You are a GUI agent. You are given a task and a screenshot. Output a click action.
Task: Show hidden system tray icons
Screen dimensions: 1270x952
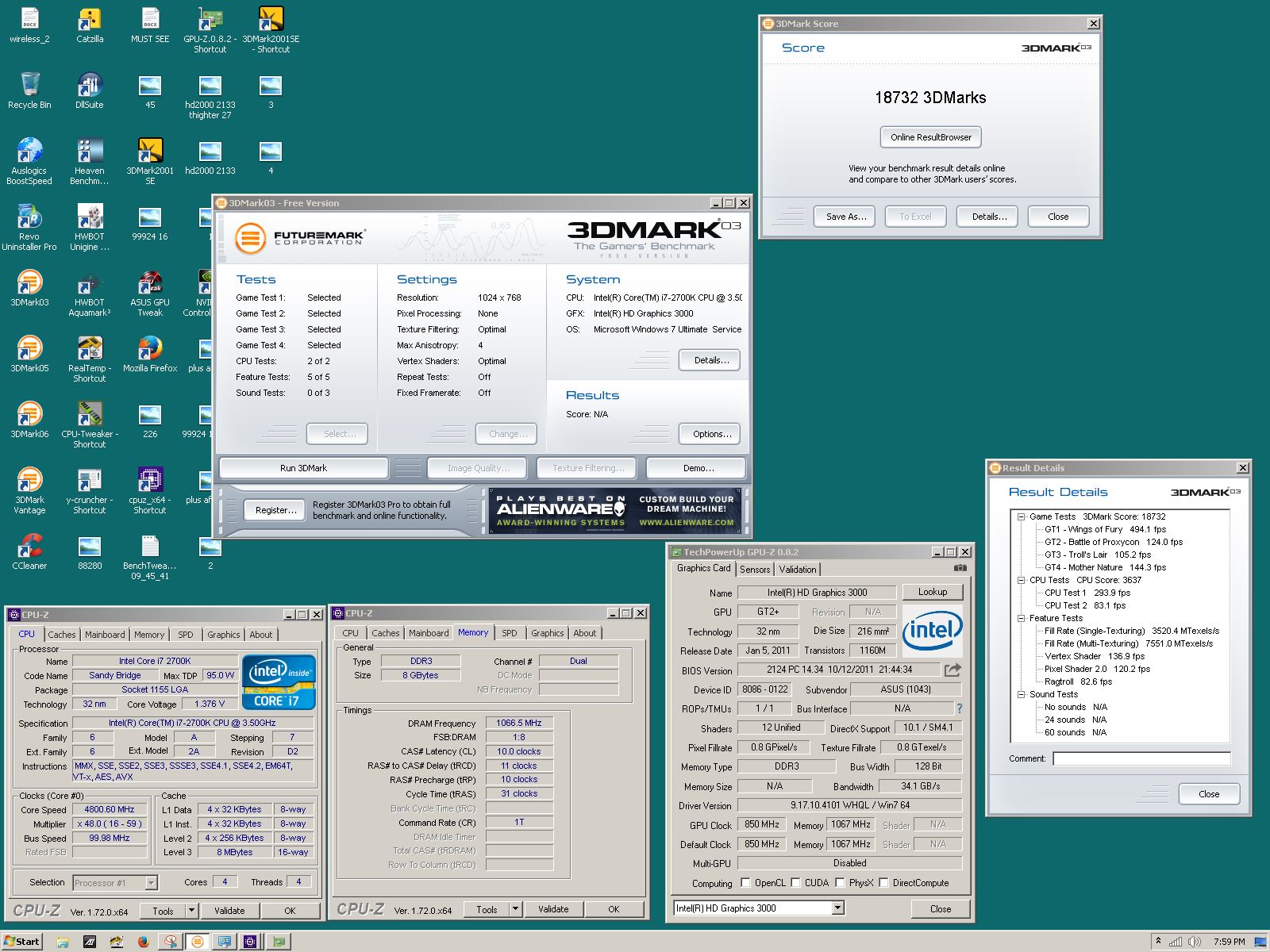1158,942
